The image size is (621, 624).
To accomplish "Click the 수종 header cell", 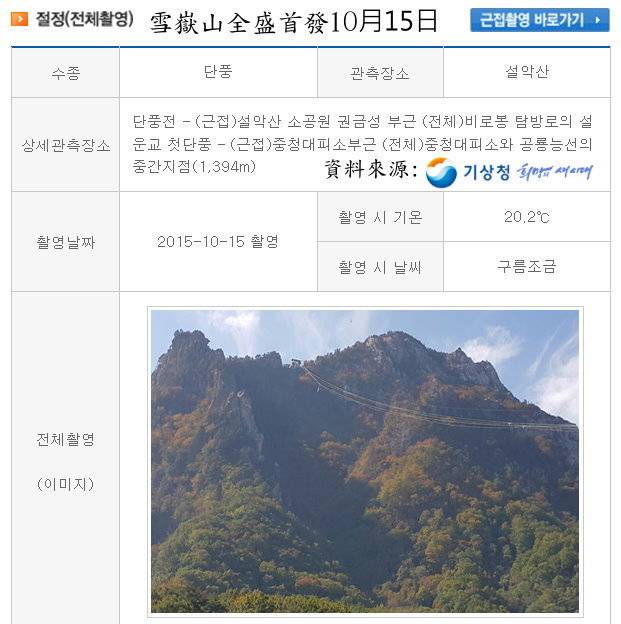I will [x=66, y=72].
